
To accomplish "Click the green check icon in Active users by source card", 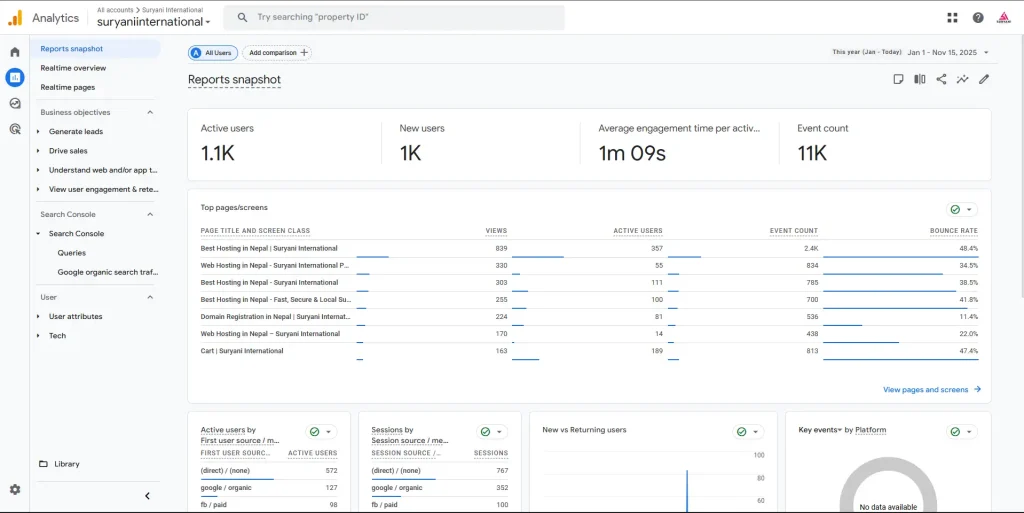I will 315,431.
